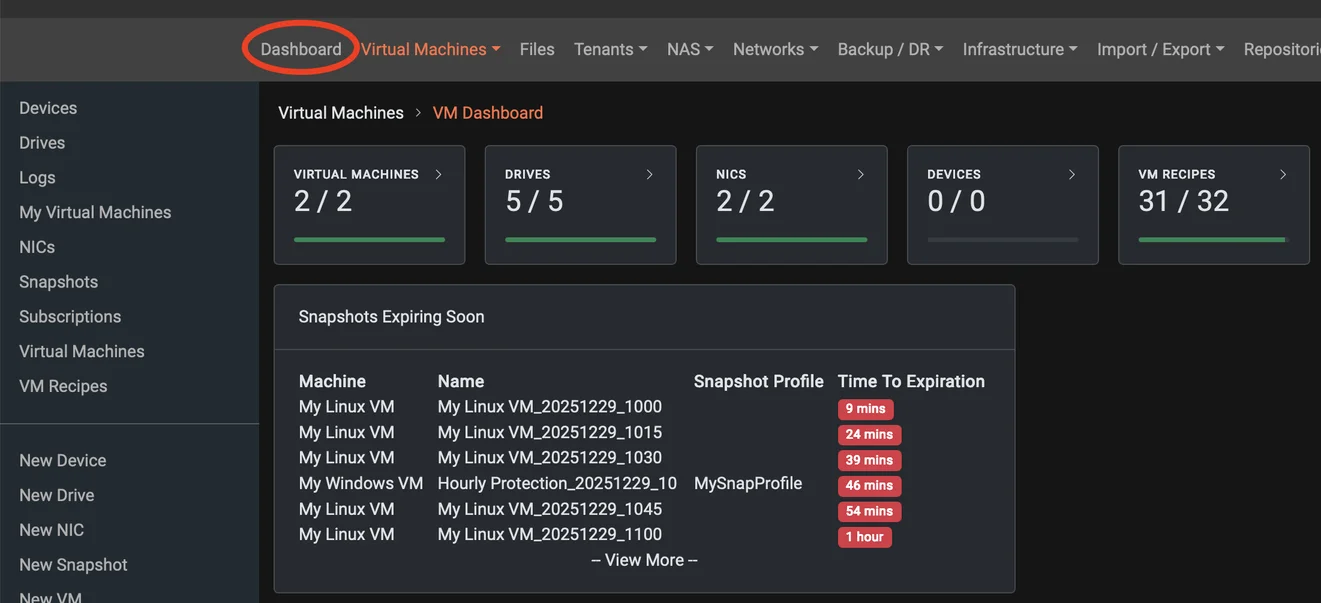1321x603 pixels.
Task: Click View More under expiring snapshots
Action: (644, 560)
